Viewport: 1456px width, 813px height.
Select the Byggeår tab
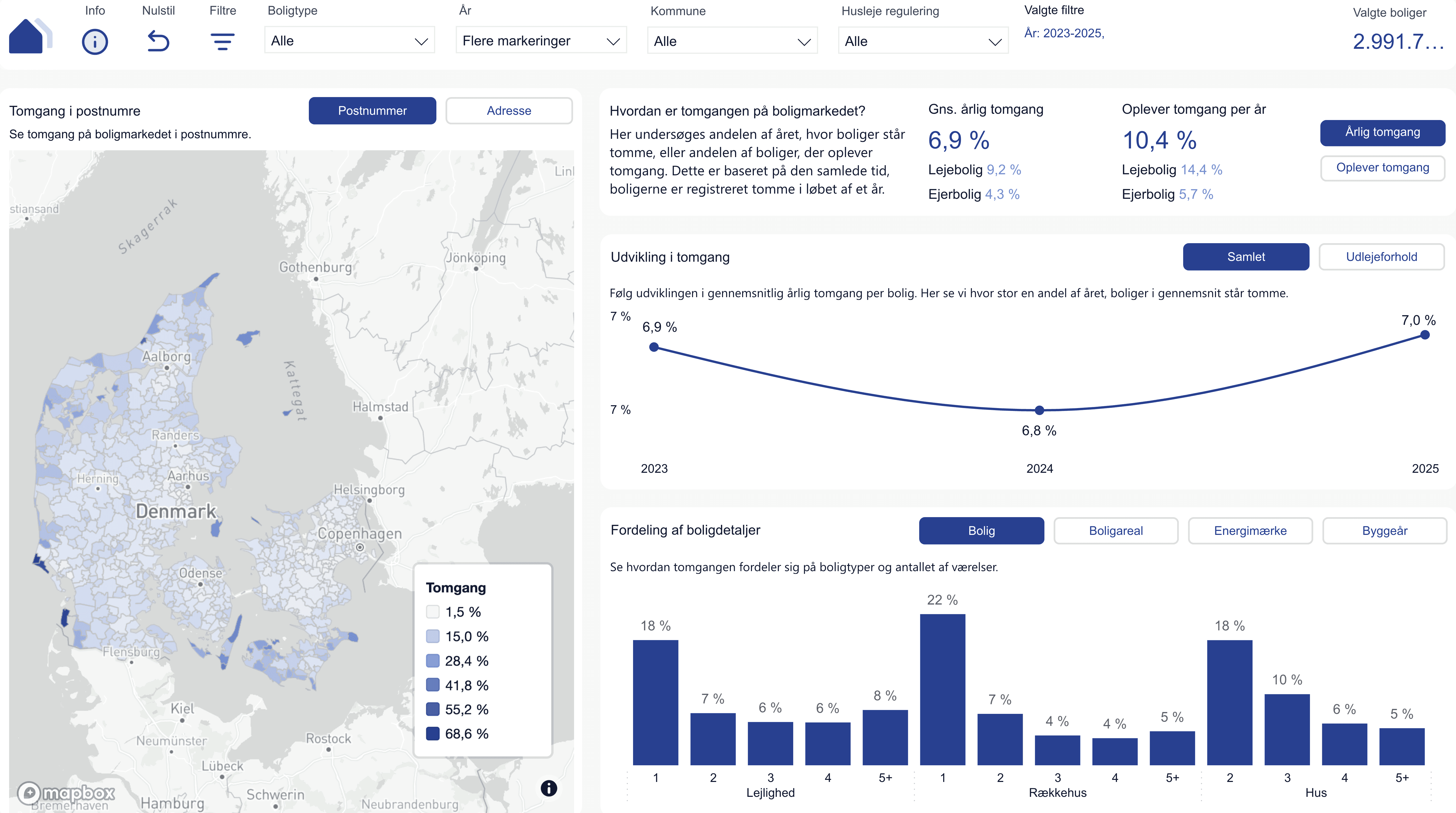[1384, 531]
